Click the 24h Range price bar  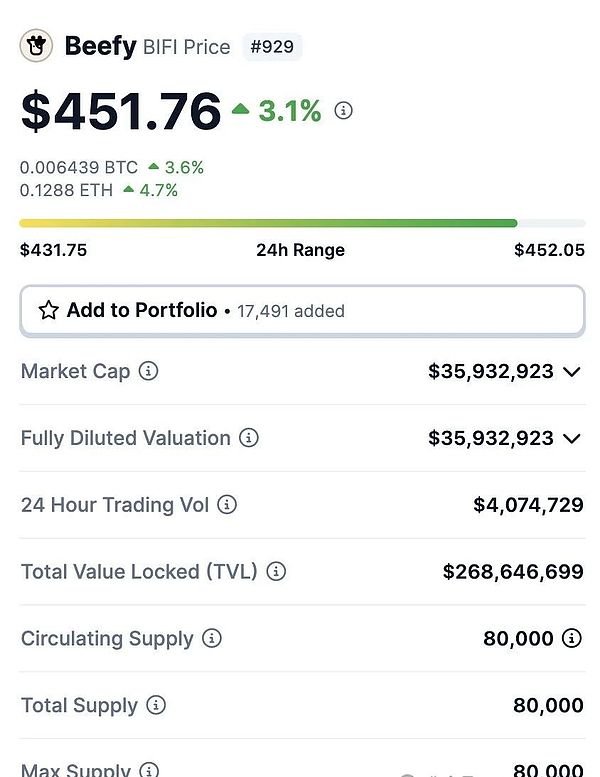coord(302,223)
